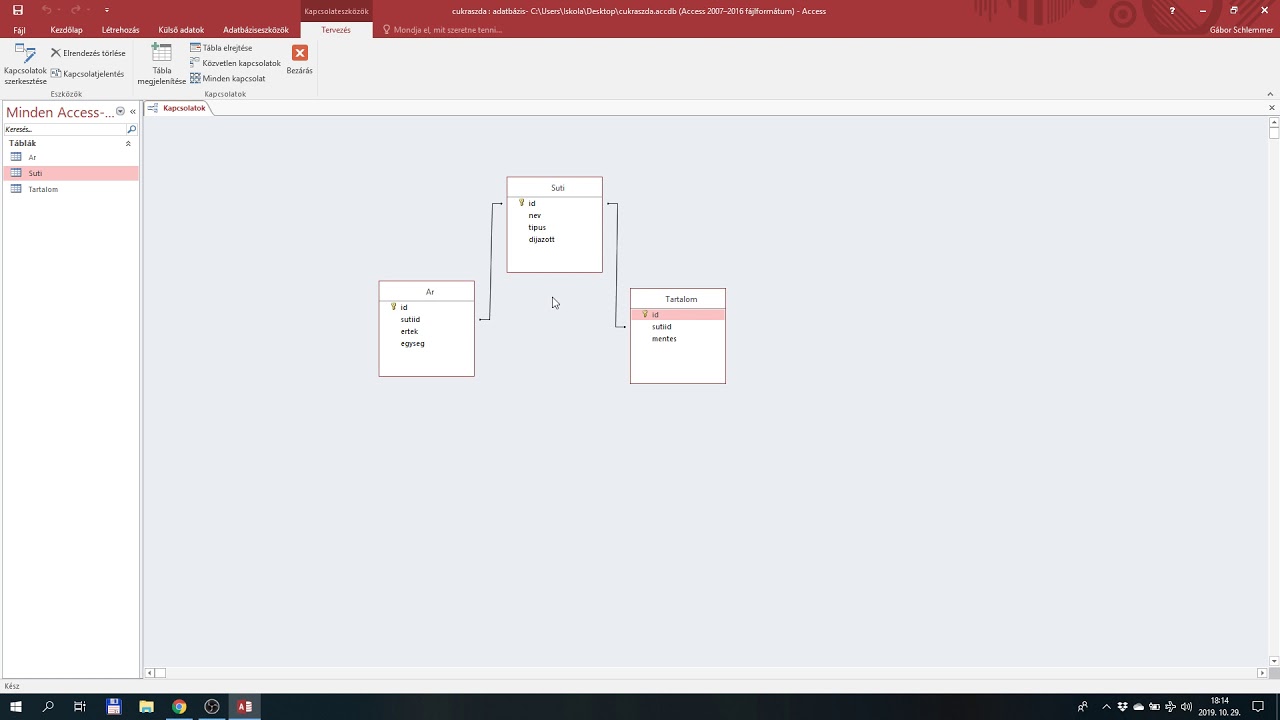
Task: Open Task View from taskbar
Action: (80, 706)
